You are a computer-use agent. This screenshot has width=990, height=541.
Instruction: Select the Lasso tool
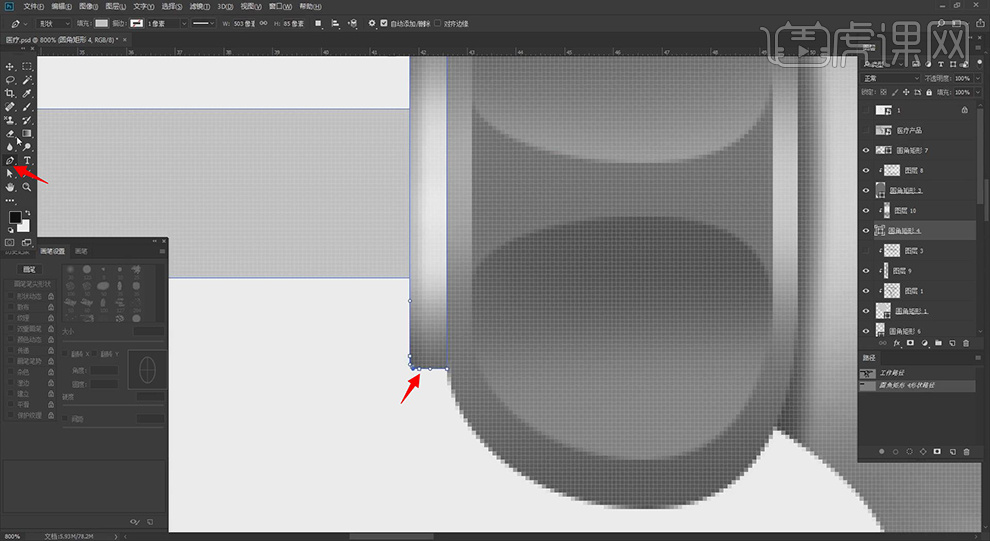tap(9, 80)
